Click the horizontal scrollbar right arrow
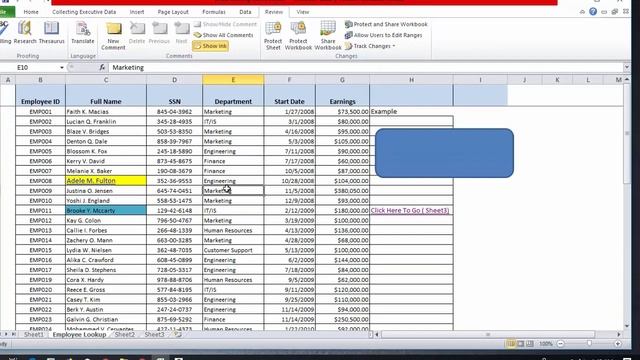Image resolution: width=640 pixels, height=360 pixels. pyautogui.click(x=619, y=335)
